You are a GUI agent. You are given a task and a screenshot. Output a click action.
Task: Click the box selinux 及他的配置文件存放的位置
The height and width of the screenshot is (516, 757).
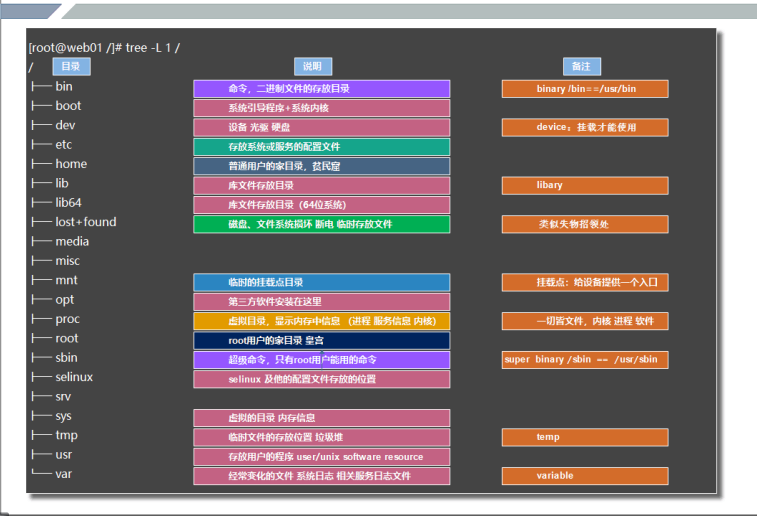[322, 379]
